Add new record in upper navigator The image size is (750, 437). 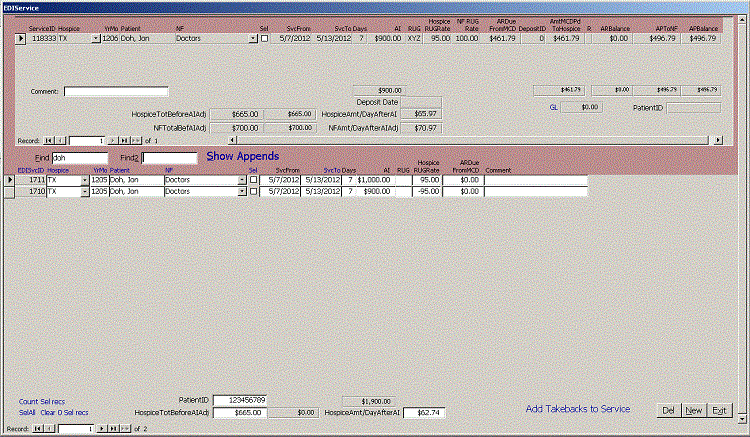[x=135, y=140]
